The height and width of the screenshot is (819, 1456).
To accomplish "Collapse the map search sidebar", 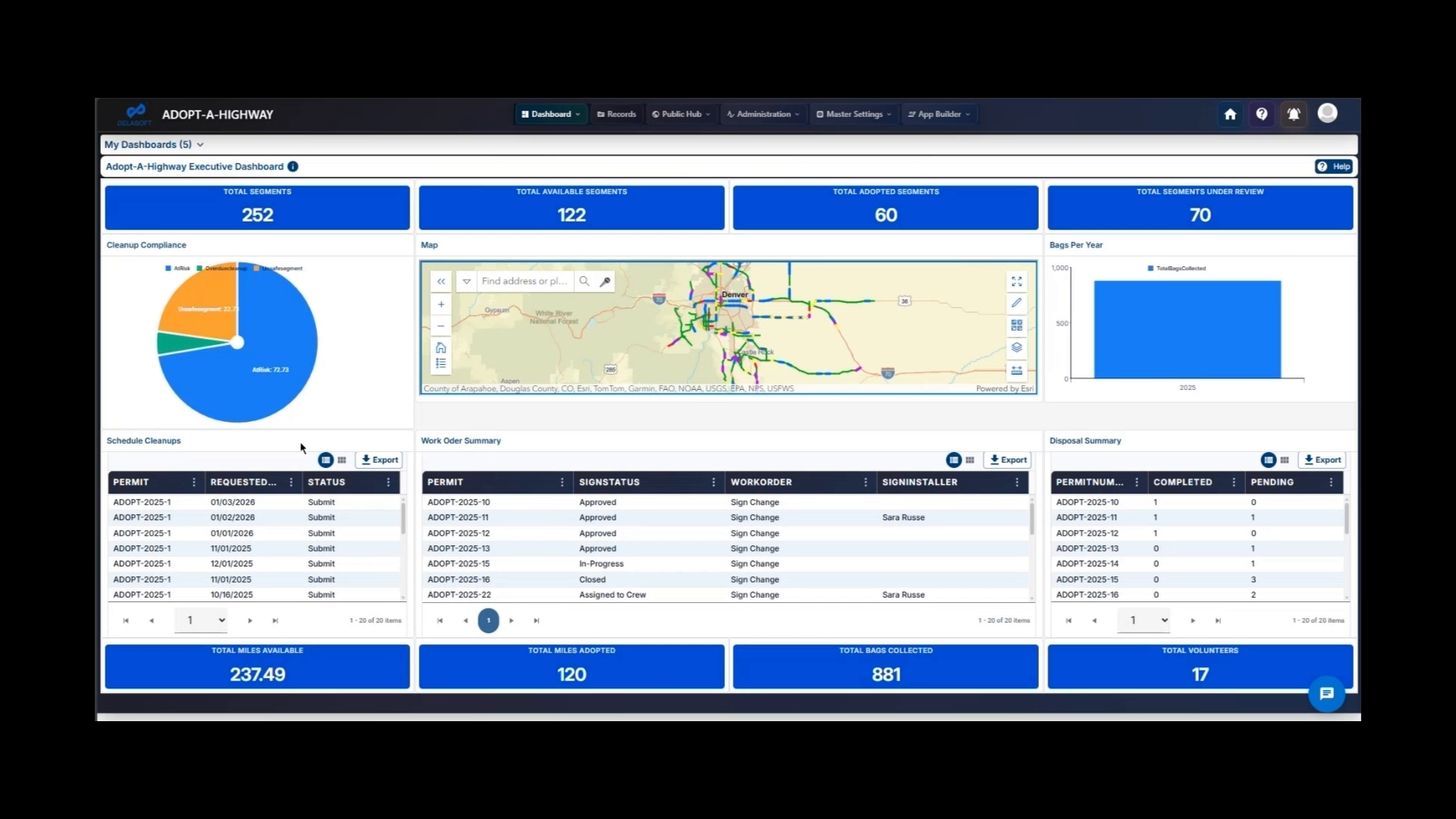I will point(441,281).
